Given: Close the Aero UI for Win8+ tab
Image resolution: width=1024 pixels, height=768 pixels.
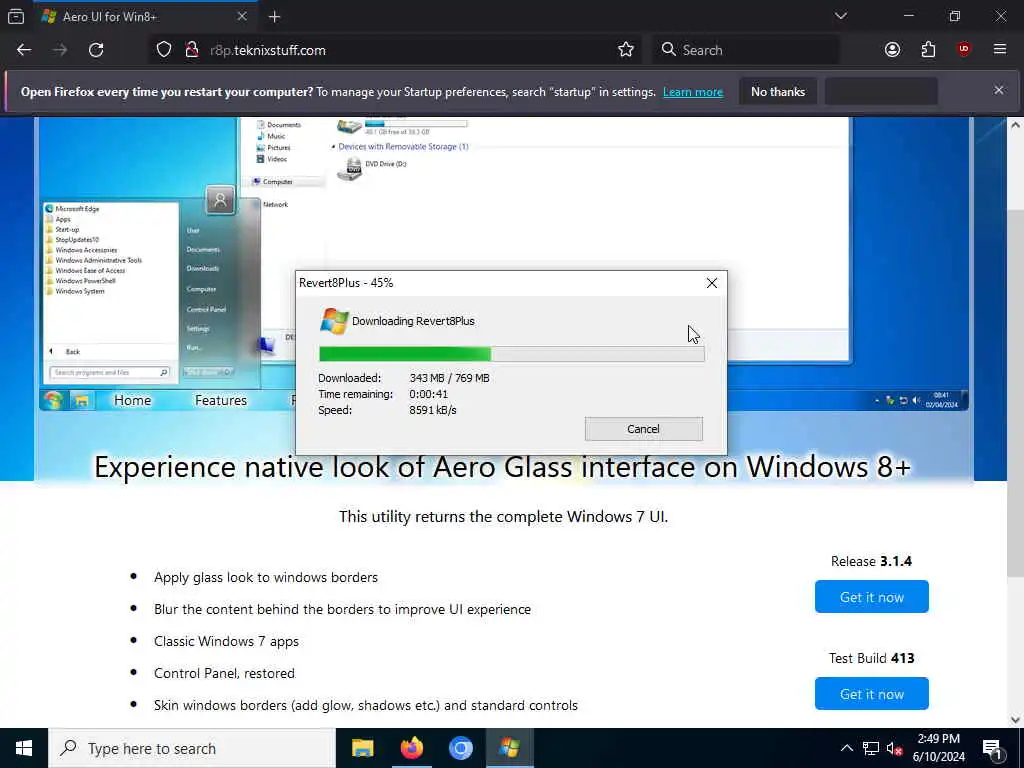Looking at the screenshot, I should click(x=242, y=16).
